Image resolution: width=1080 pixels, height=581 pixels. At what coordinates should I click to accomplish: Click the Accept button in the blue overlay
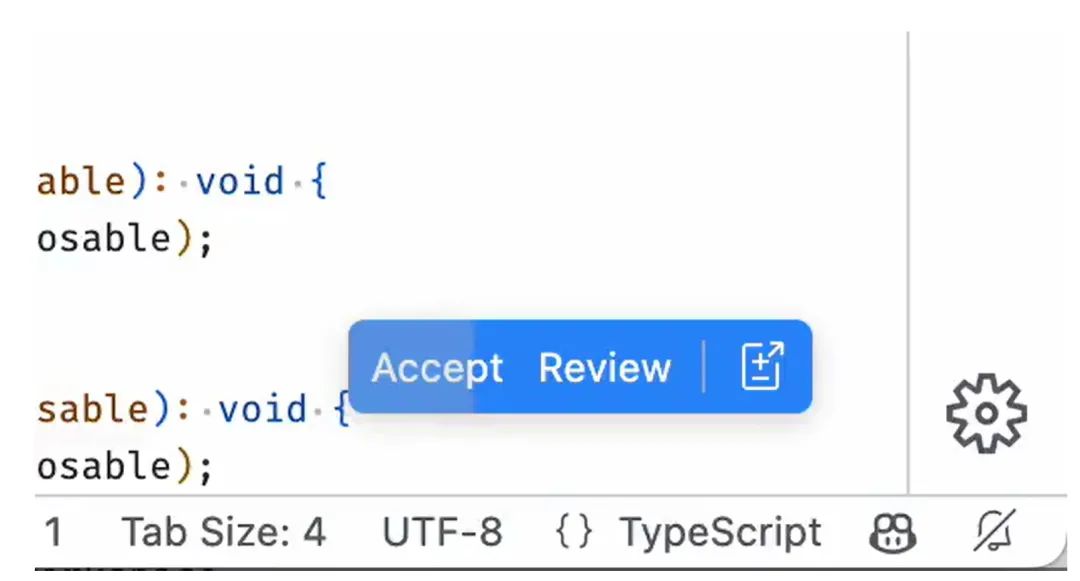click(437, 368)
